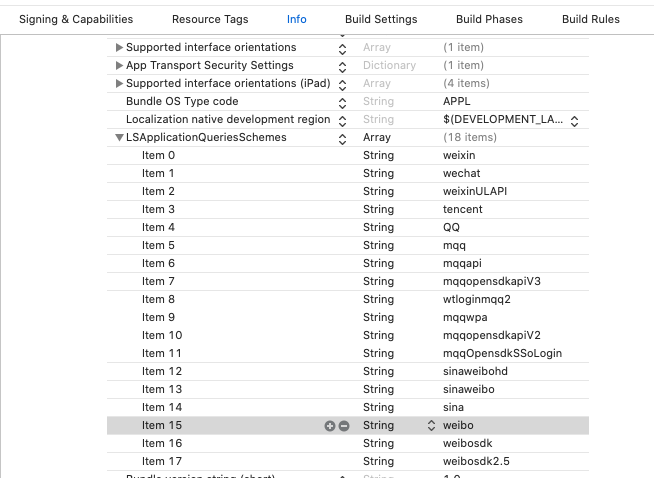This screenshot has width=654, height=478.
Task: Switch to Build Rules tab
Action: [591, 19]
